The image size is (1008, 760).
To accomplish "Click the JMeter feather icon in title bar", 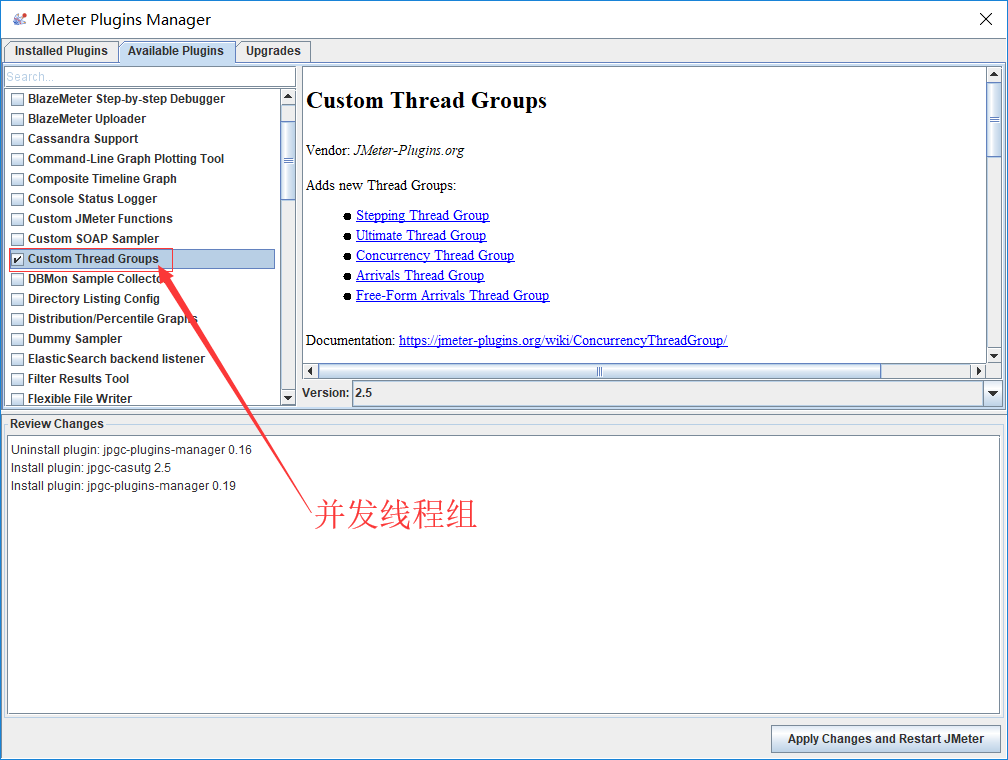I will (20, 19).
